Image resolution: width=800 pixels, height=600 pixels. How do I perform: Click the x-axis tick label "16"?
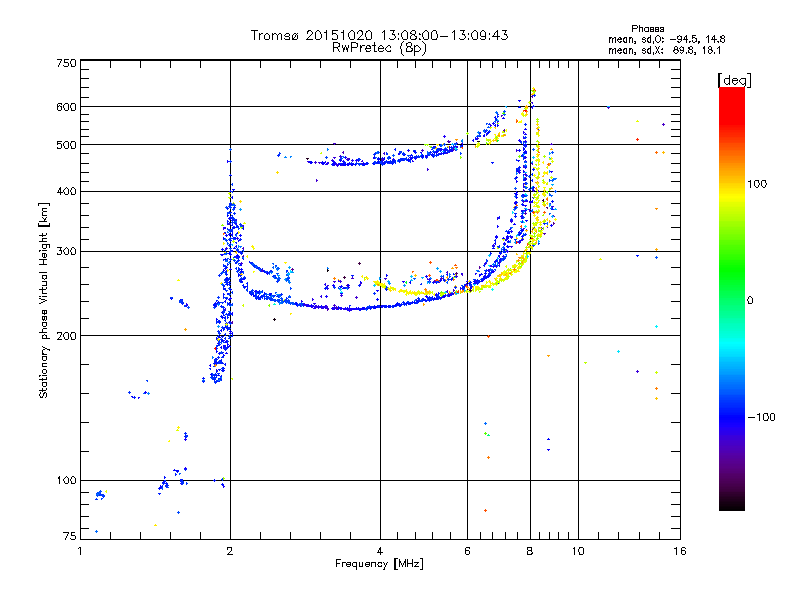coord(680,551)
